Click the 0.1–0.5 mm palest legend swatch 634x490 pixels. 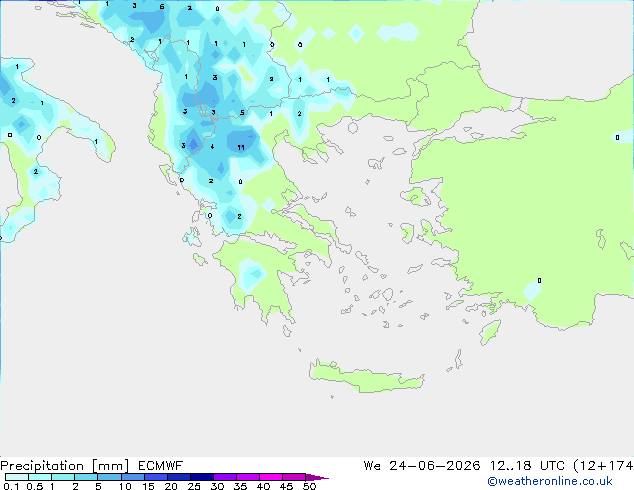[17, 477]
